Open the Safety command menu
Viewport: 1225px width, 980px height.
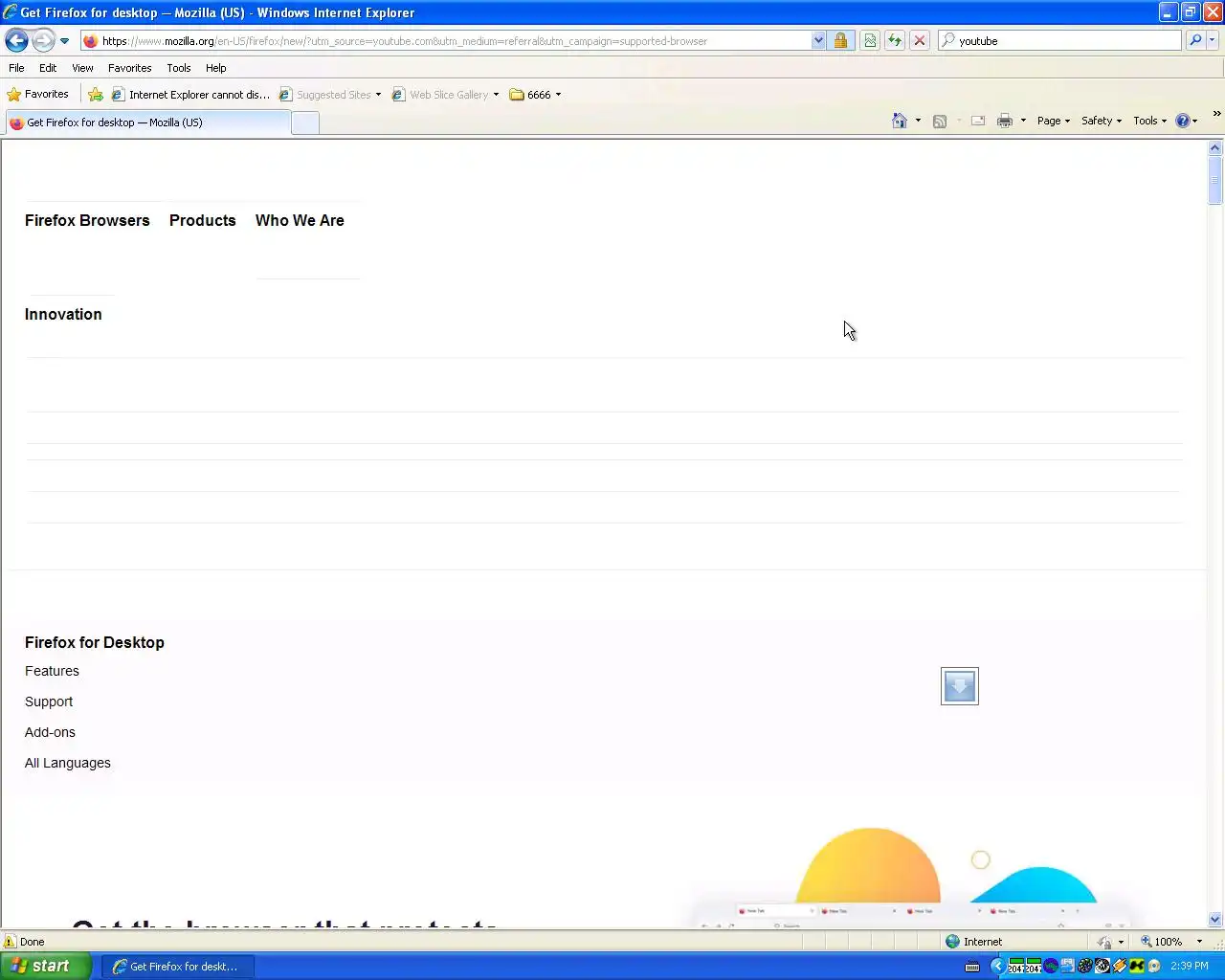pyautogui.click(x=1102, y=121)
